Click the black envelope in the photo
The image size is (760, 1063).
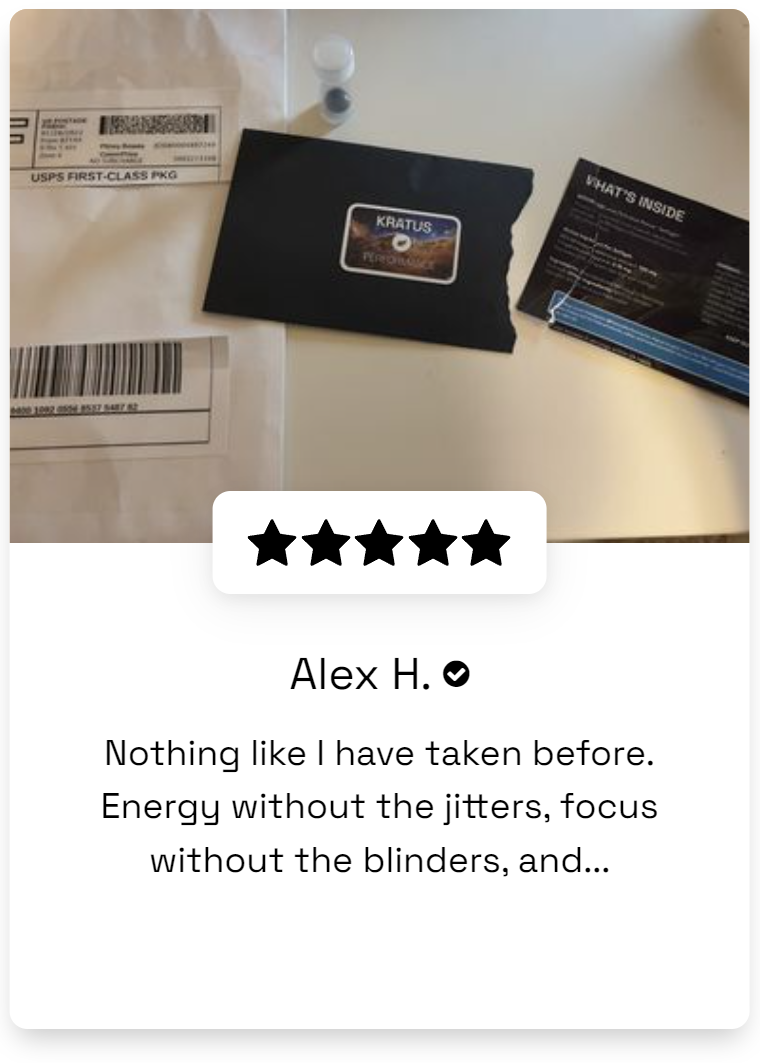coord(369,241)
